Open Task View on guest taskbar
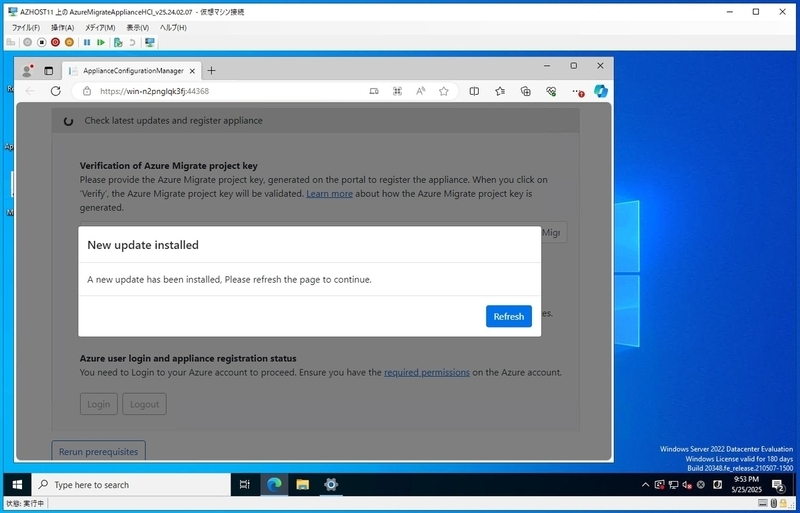The width and height of the screenshot is (800, 513). coord(244,484)
